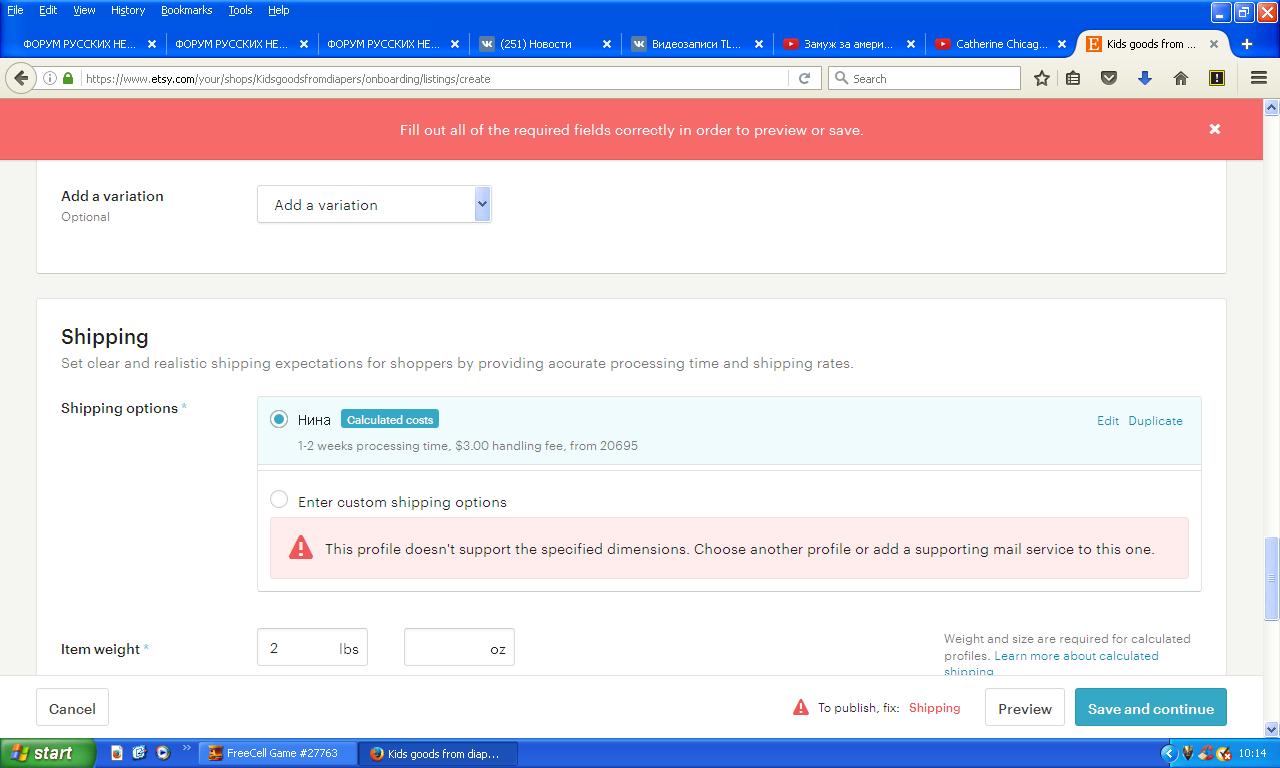Click the Preview button
This screenshot has width=1280, height=768.
(1024, 708)
